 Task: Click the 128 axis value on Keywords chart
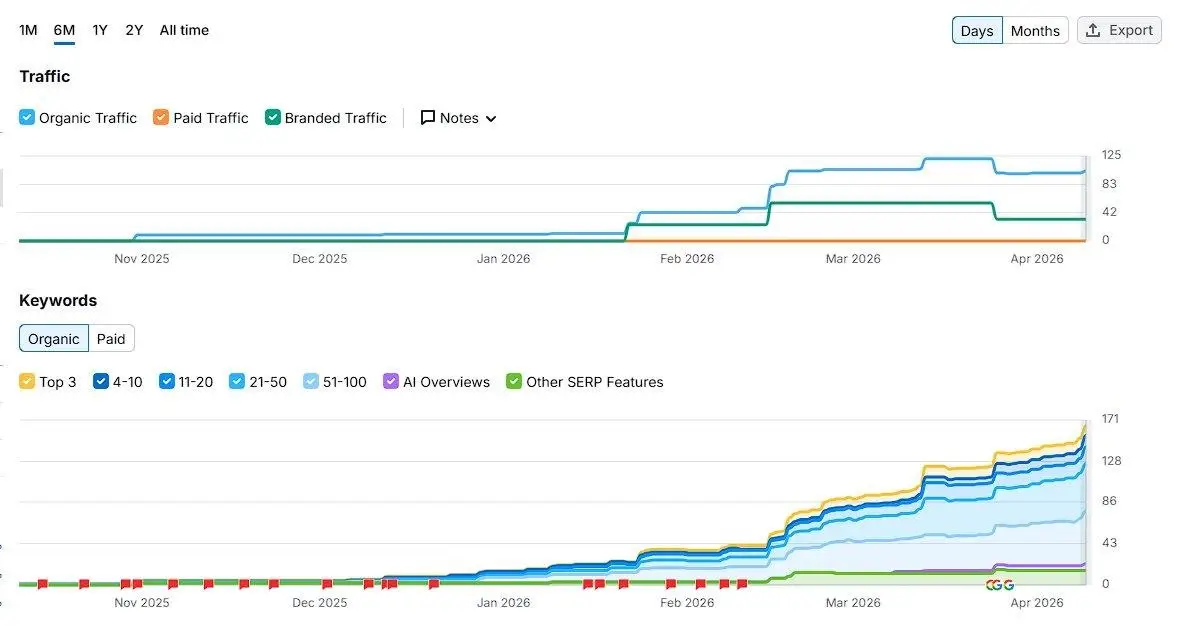pyautogui.click(x=1112, y=460)
